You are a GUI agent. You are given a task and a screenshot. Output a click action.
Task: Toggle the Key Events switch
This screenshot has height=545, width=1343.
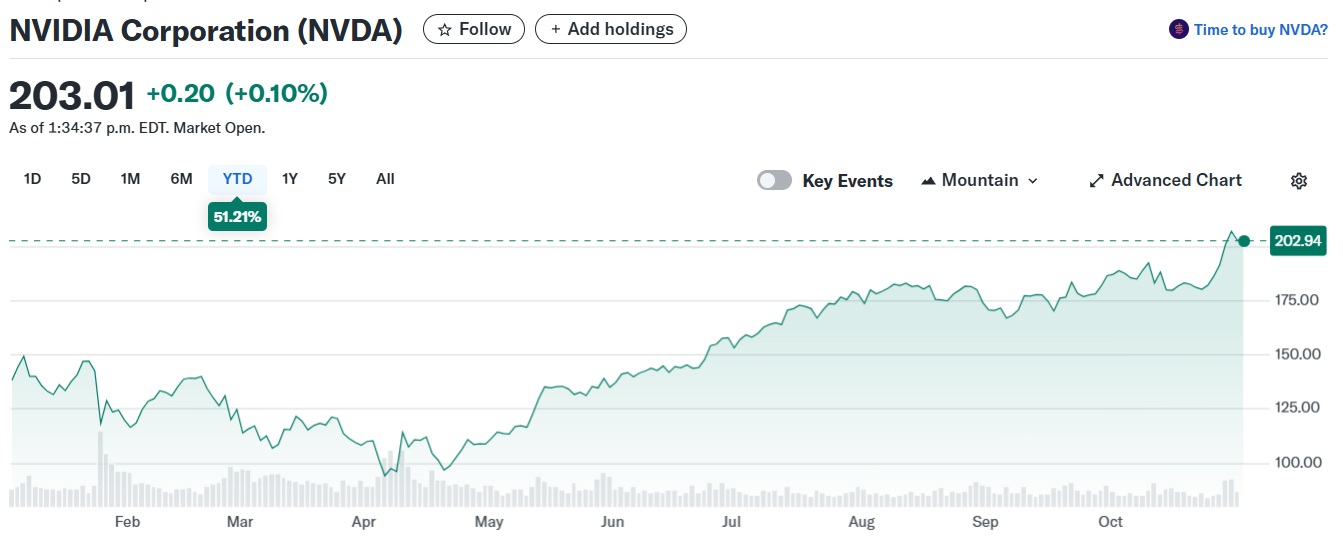(775, 181)
